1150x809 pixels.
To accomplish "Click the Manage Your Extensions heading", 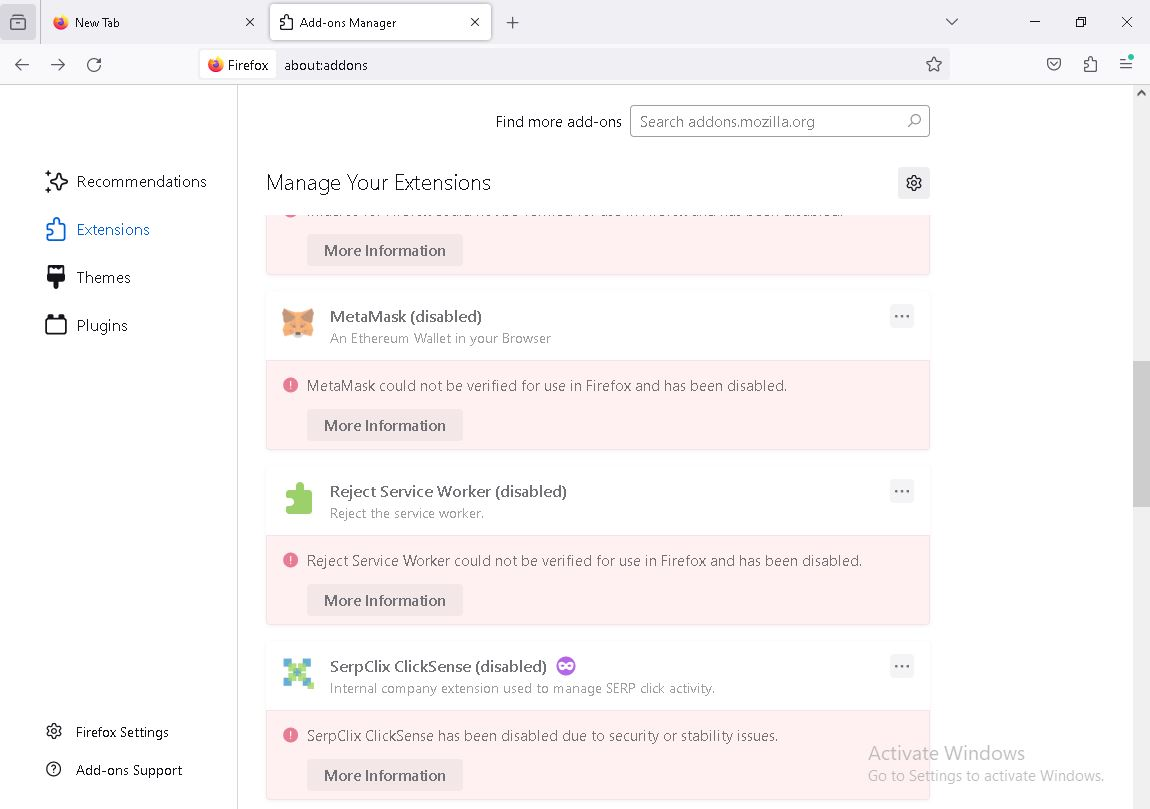I will coord(378,183).
